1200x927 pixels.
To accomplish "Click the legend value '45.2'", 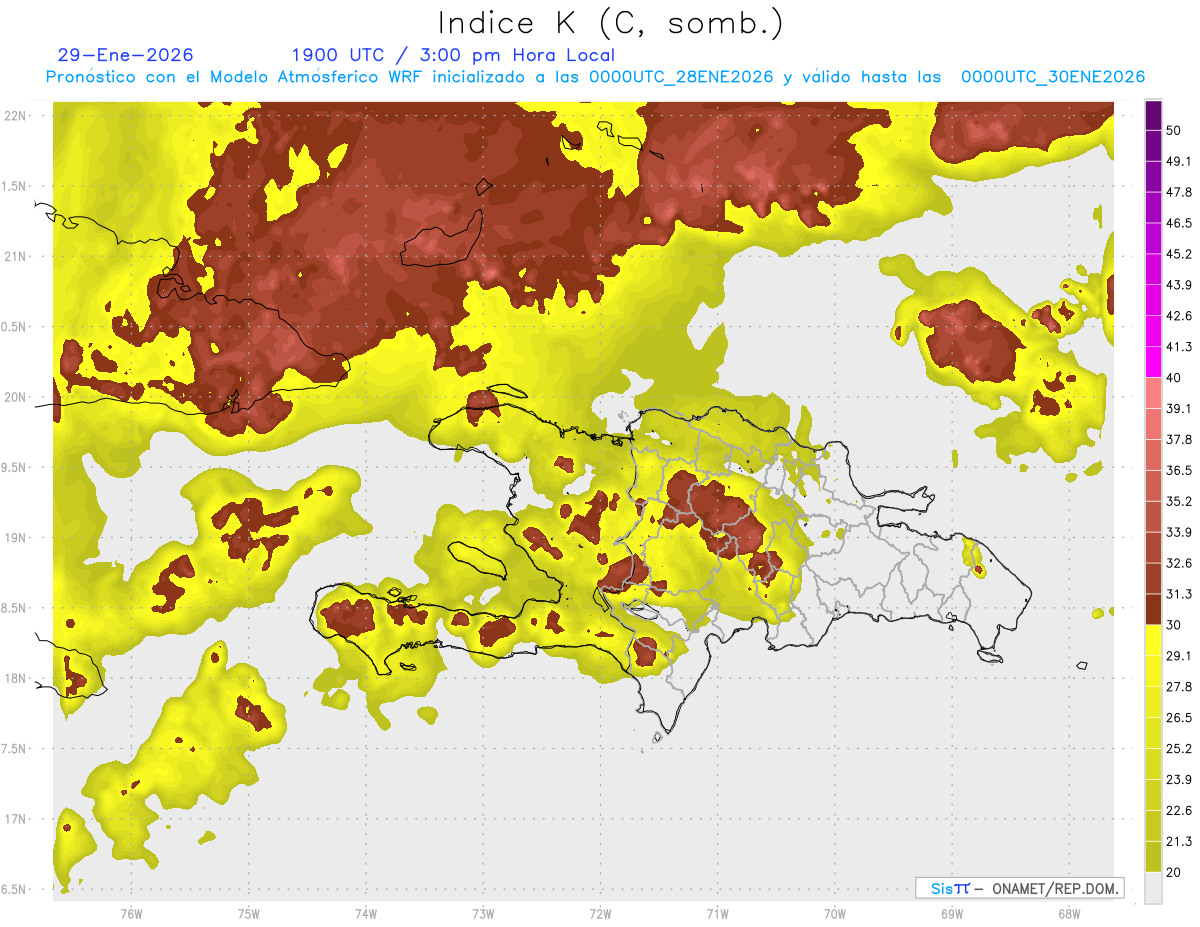I will (1179, 254).
